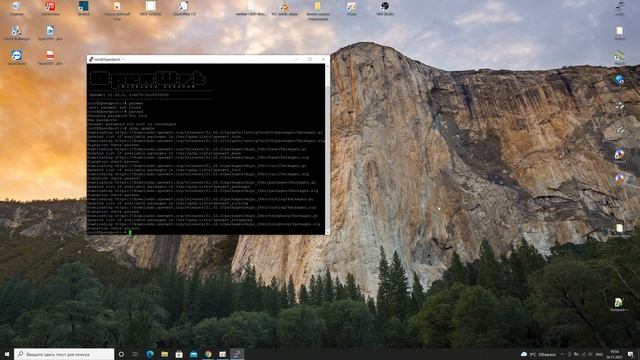This screenshot has height=360, width=640.
Task: Open the notification center icon
Action: click(x=631, y=354)
